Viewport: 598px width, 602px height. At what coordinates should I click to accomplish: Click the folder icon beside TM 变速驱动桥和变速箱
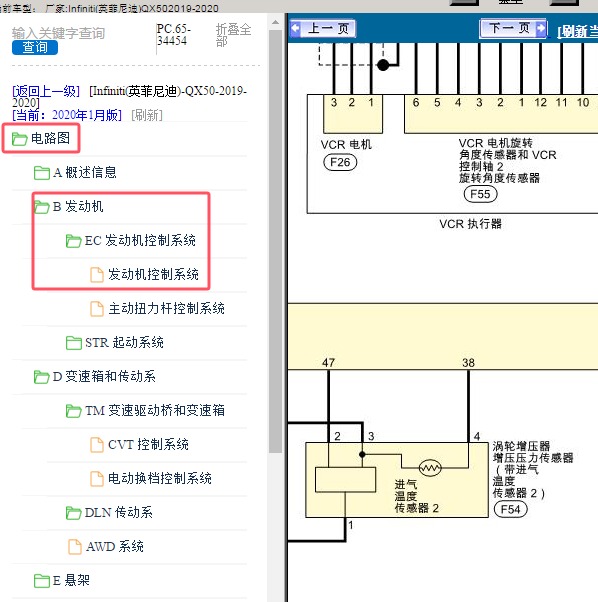[x=73, y=411]
